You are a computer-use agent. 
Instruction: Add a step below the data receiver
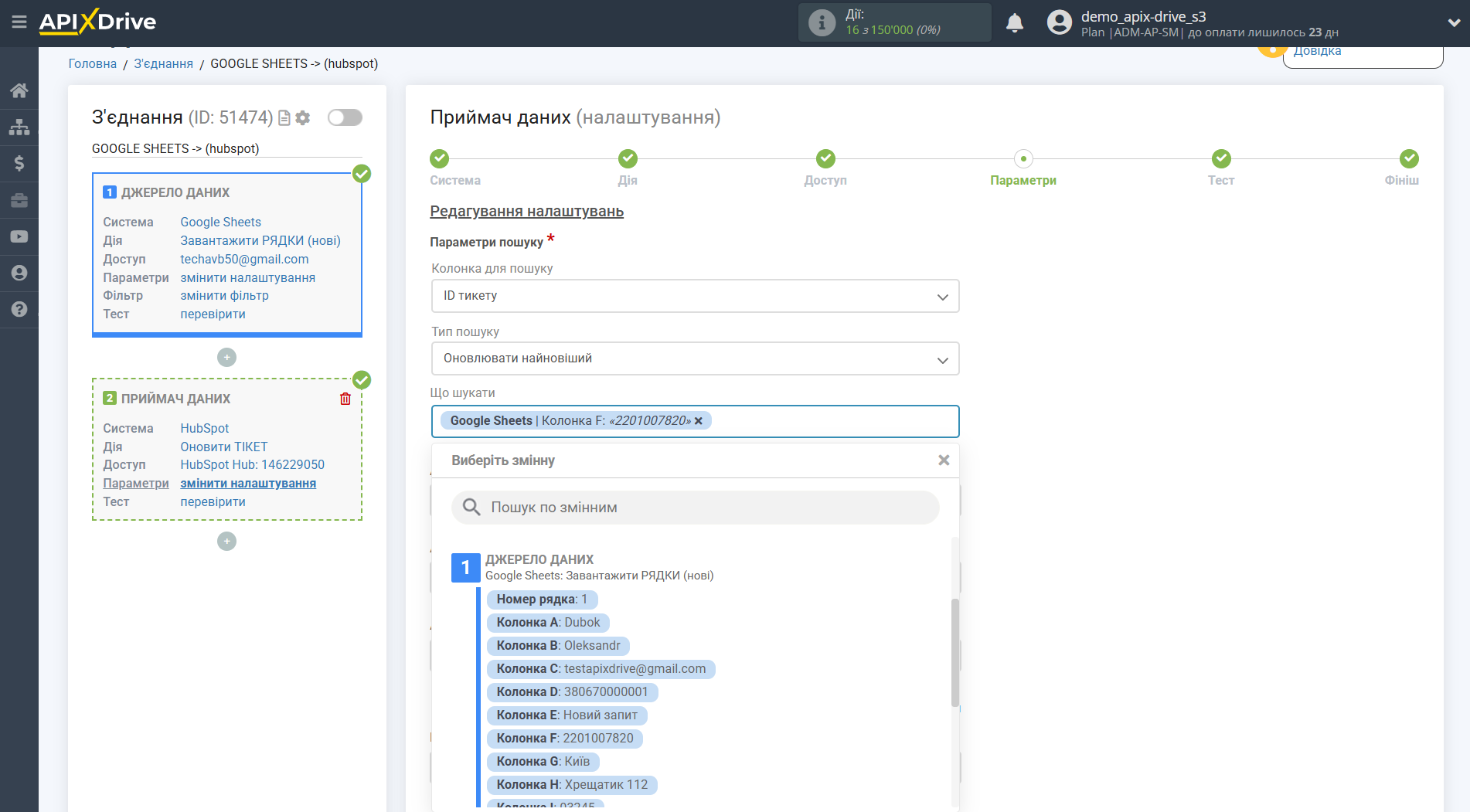pos(226,541)
